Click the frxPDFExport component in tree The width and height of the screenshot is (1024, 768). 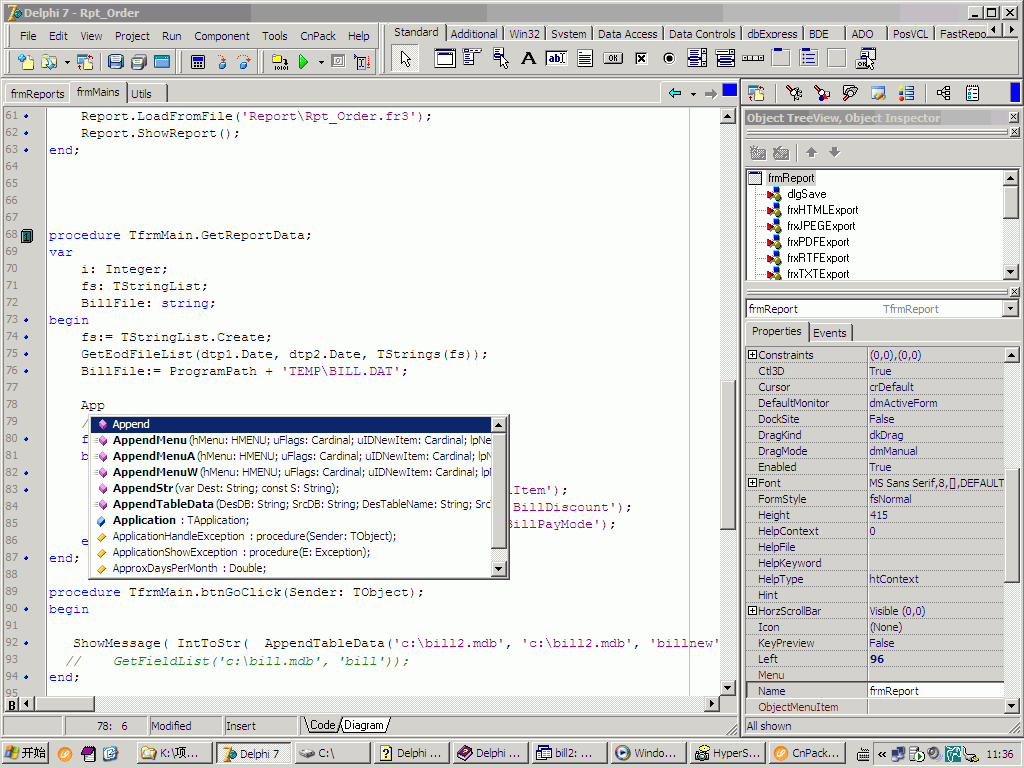point(817,242)
